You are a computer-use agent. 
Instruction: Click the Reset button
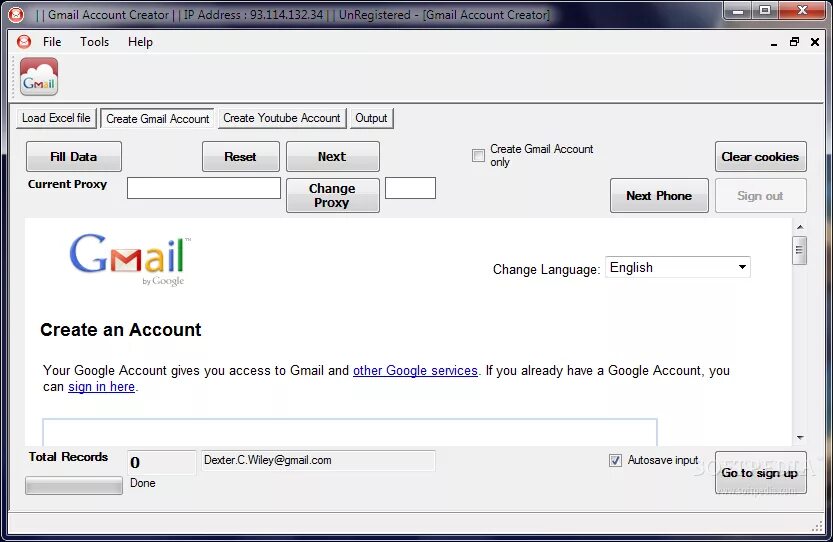(x=241, y=157)
